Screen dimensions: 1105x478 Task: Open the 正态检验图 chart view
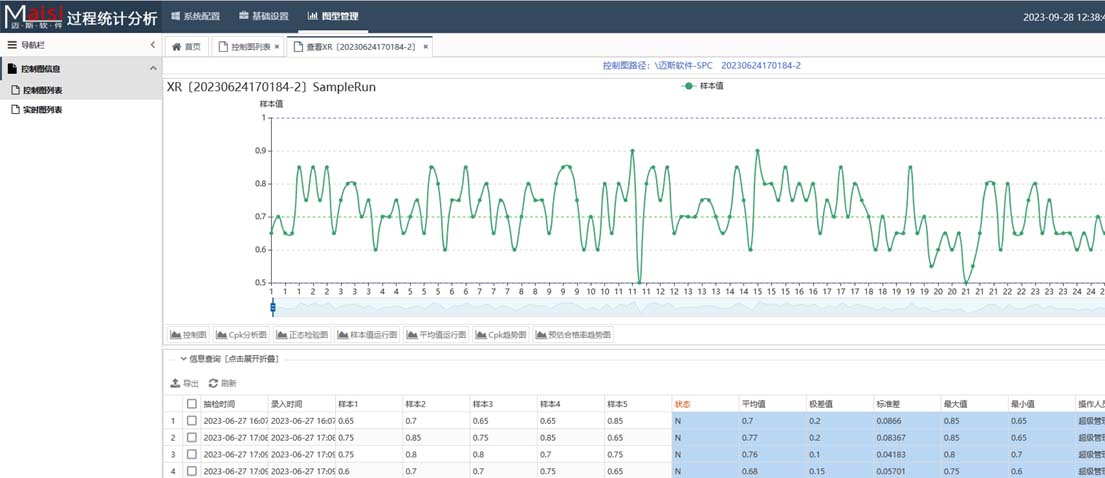tap(301, 335)
